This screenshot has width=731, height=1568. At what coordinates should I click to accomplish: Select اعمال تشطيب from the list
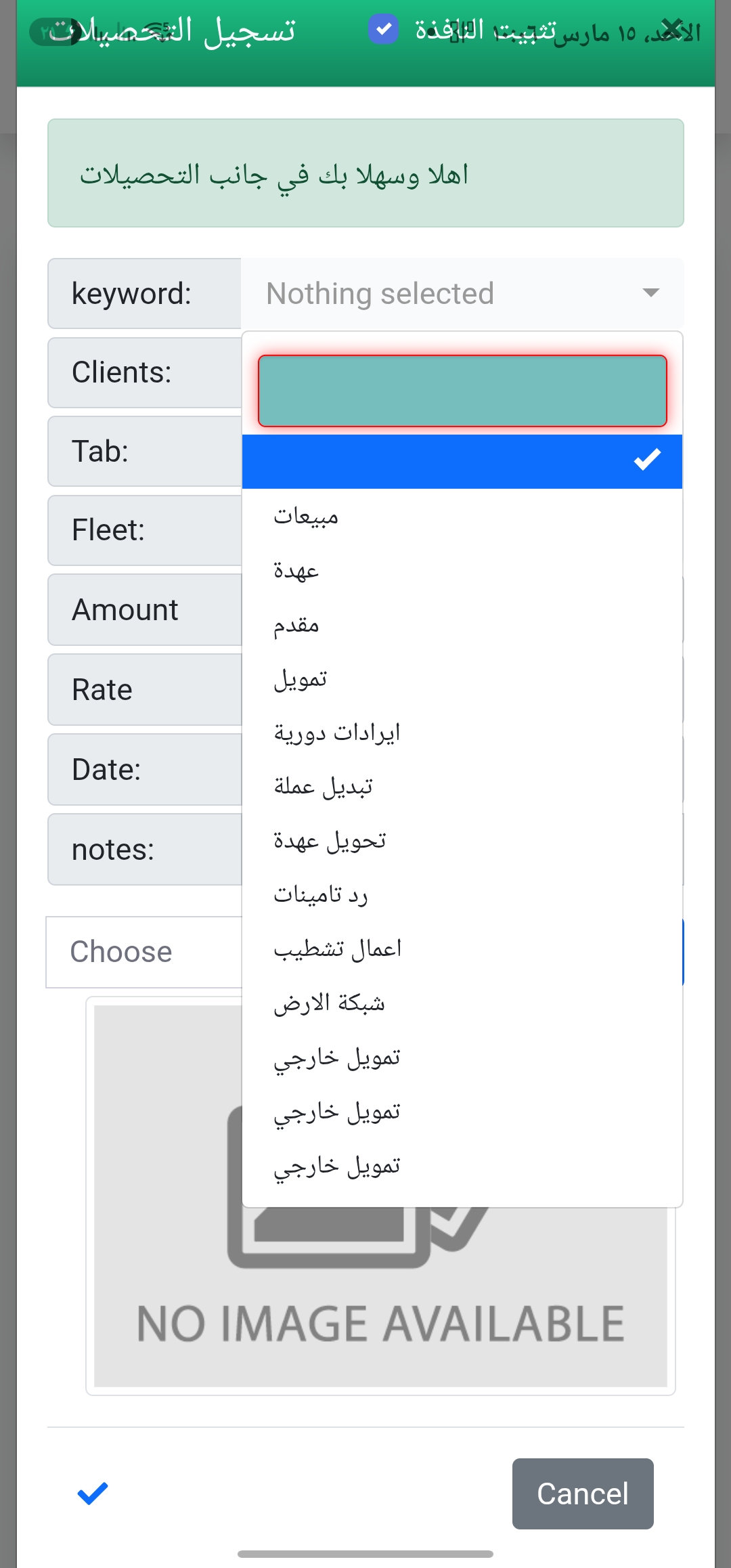point(337,949)
